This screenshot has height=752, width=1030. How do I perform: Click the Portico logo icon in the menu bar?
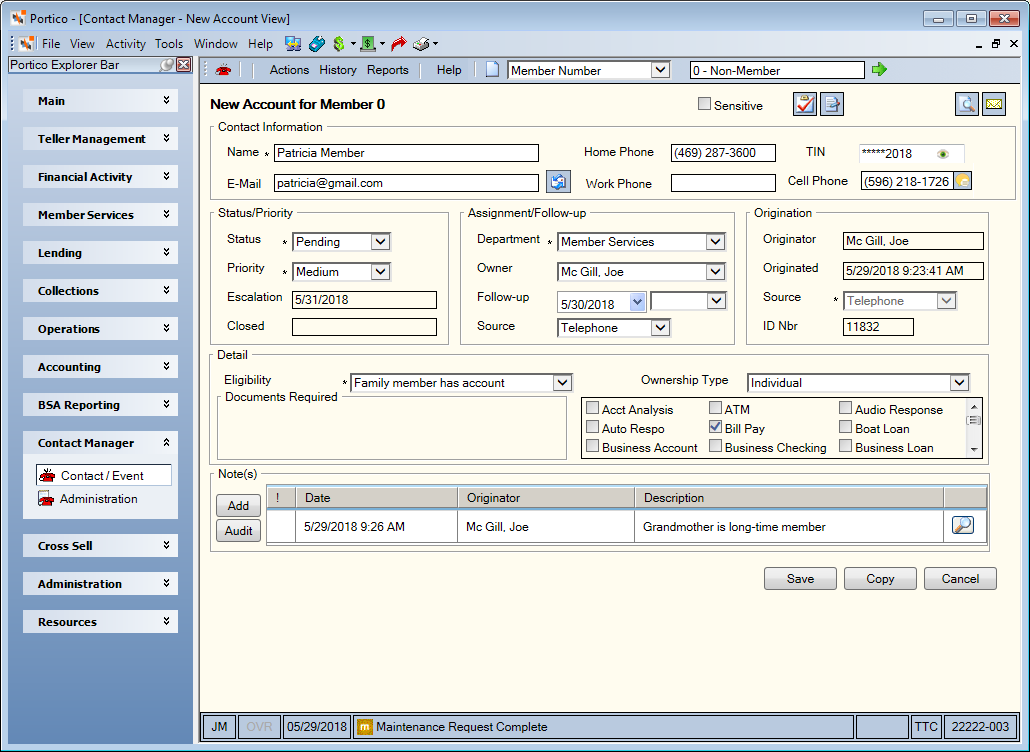point(26,44)
